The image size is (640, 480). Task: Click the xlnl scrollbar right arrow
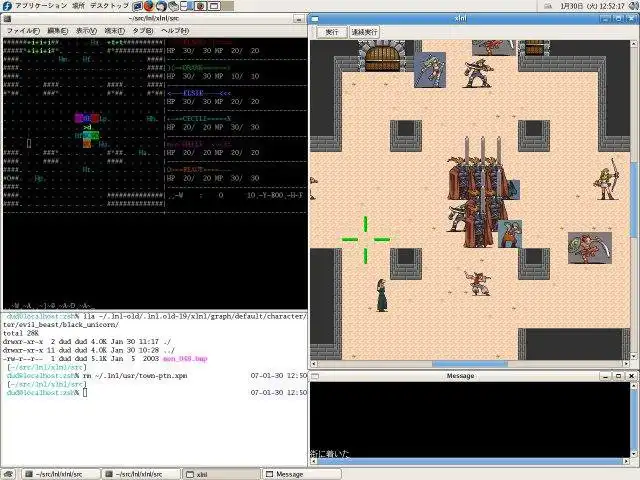click(x=627, y=364)
